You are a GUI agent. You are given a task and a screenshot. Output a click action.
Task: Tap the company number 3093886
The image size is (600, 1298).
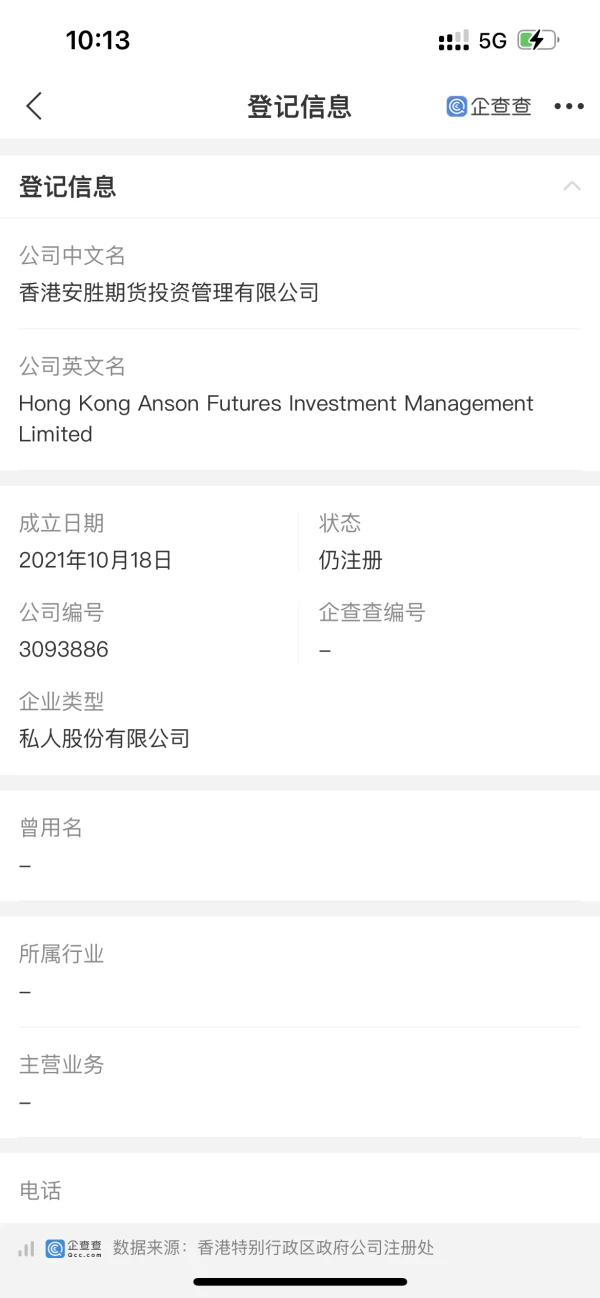click(63, 649)
